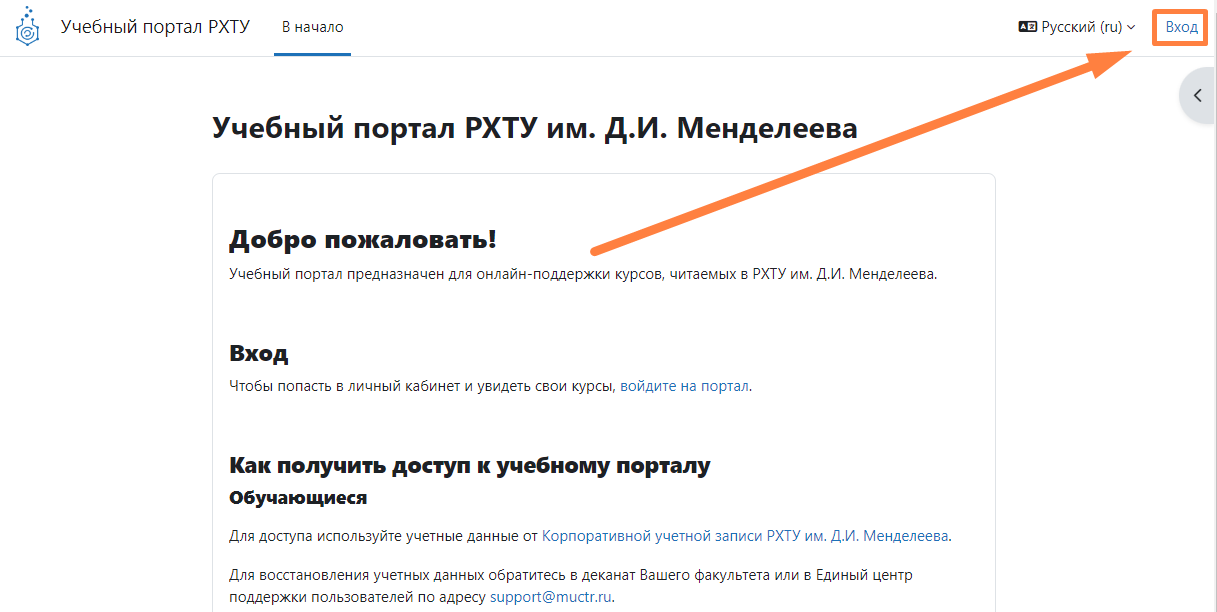Open the Русский (ru) language menu
This screenshot has width=1217, height=612.
click(x=1080, y=27)
